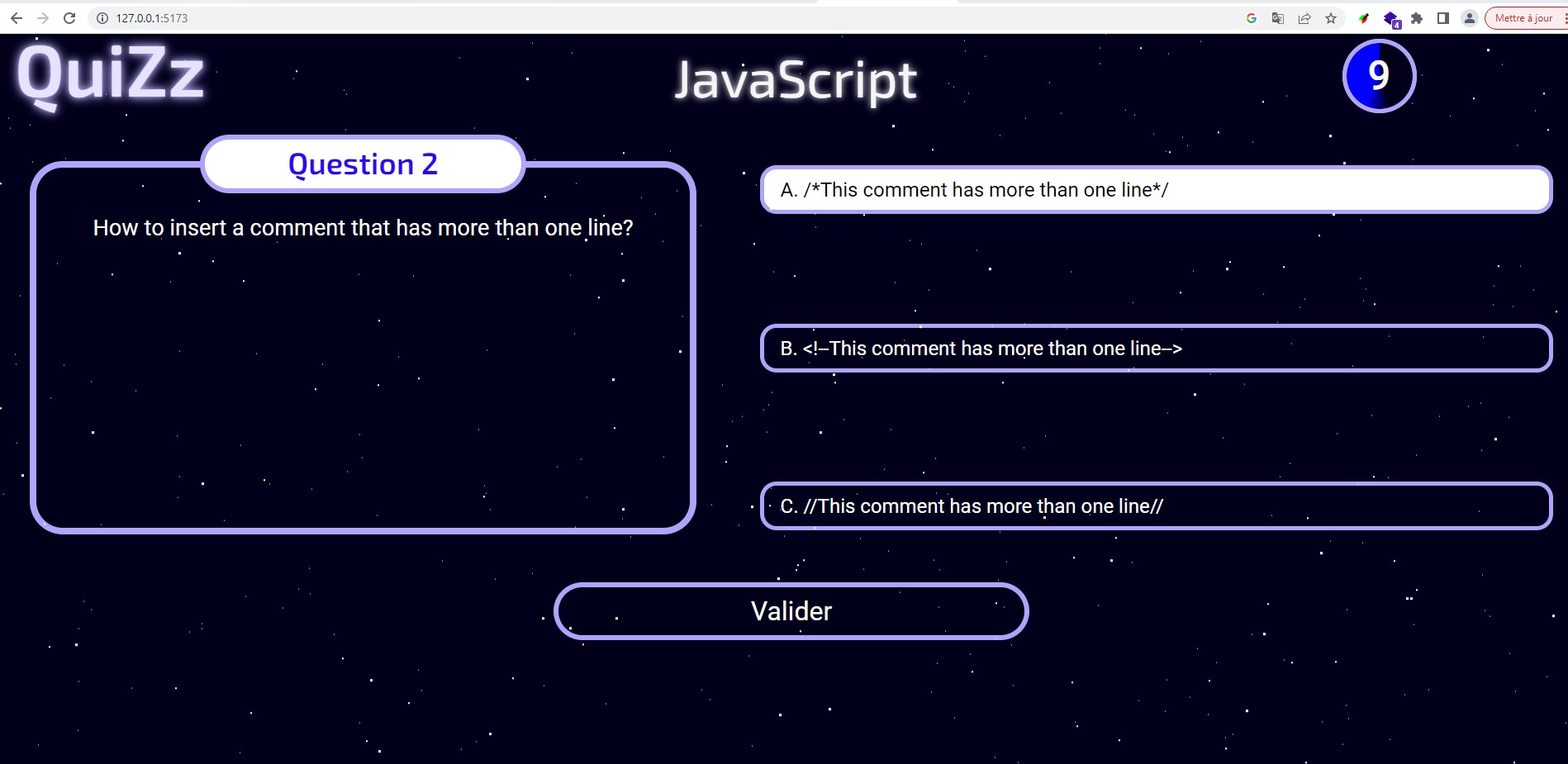
Task: Expand the Google search shortcut icon
Action: 1252,17
